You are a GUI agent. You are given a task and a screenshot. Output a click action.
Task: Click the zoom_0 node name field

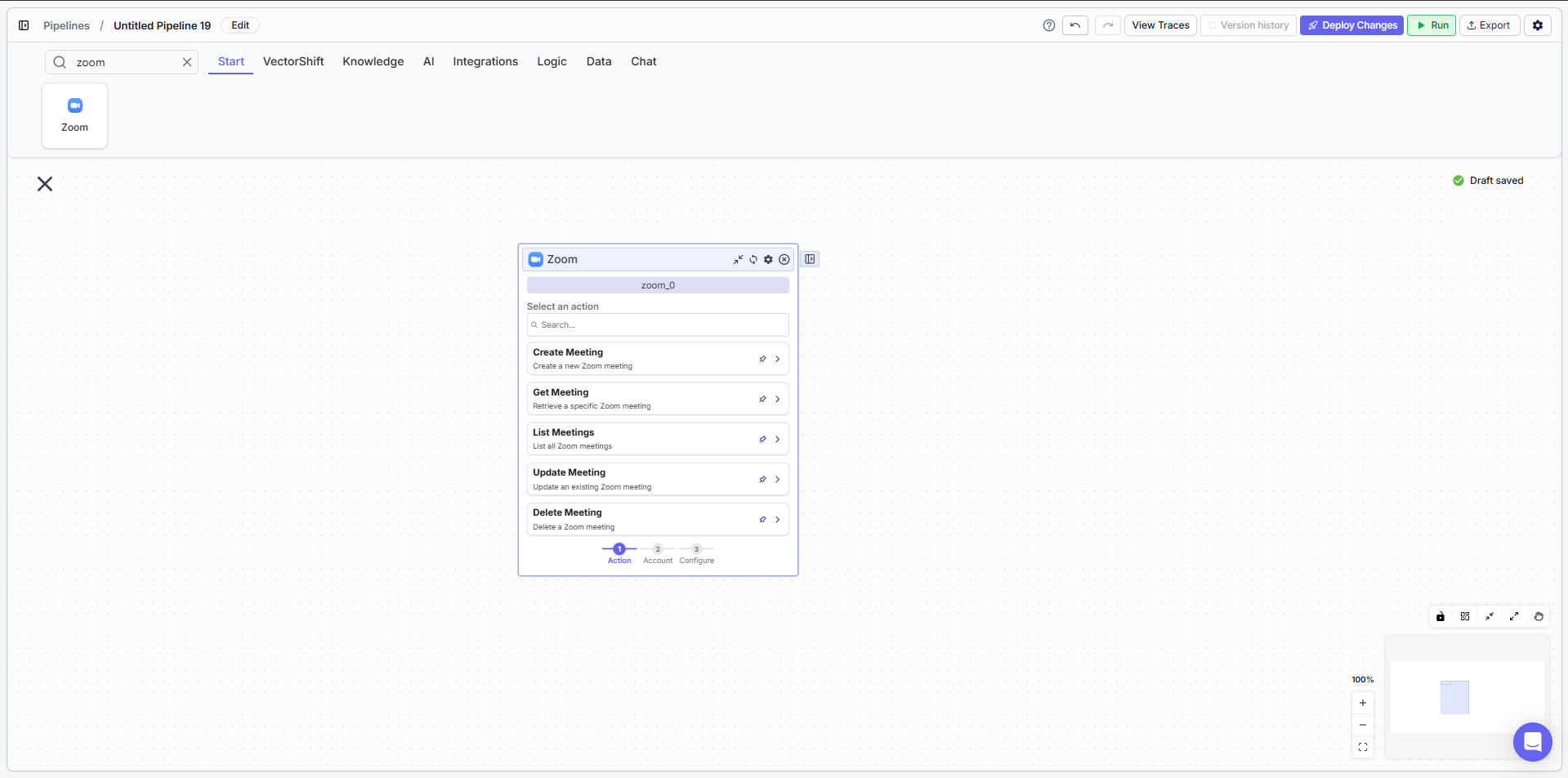pos(658,285)
